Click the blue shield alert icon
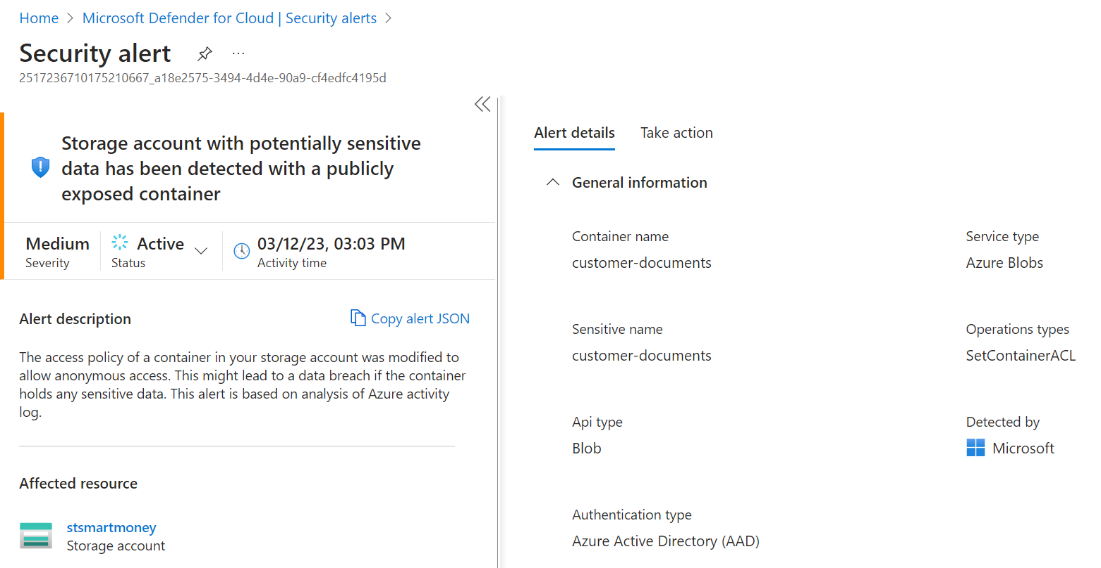This screenshot has width=1101, height=568. [41, 168]
